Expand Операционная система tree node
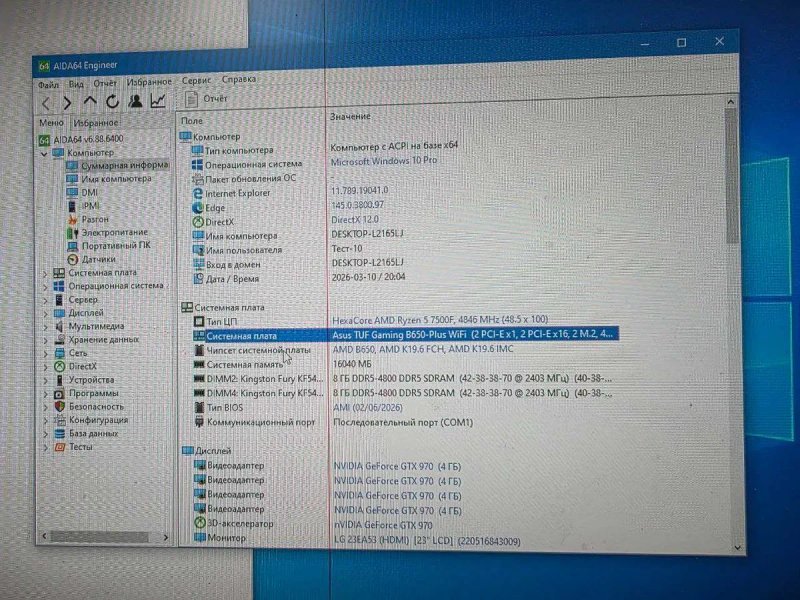 (45, 287)
